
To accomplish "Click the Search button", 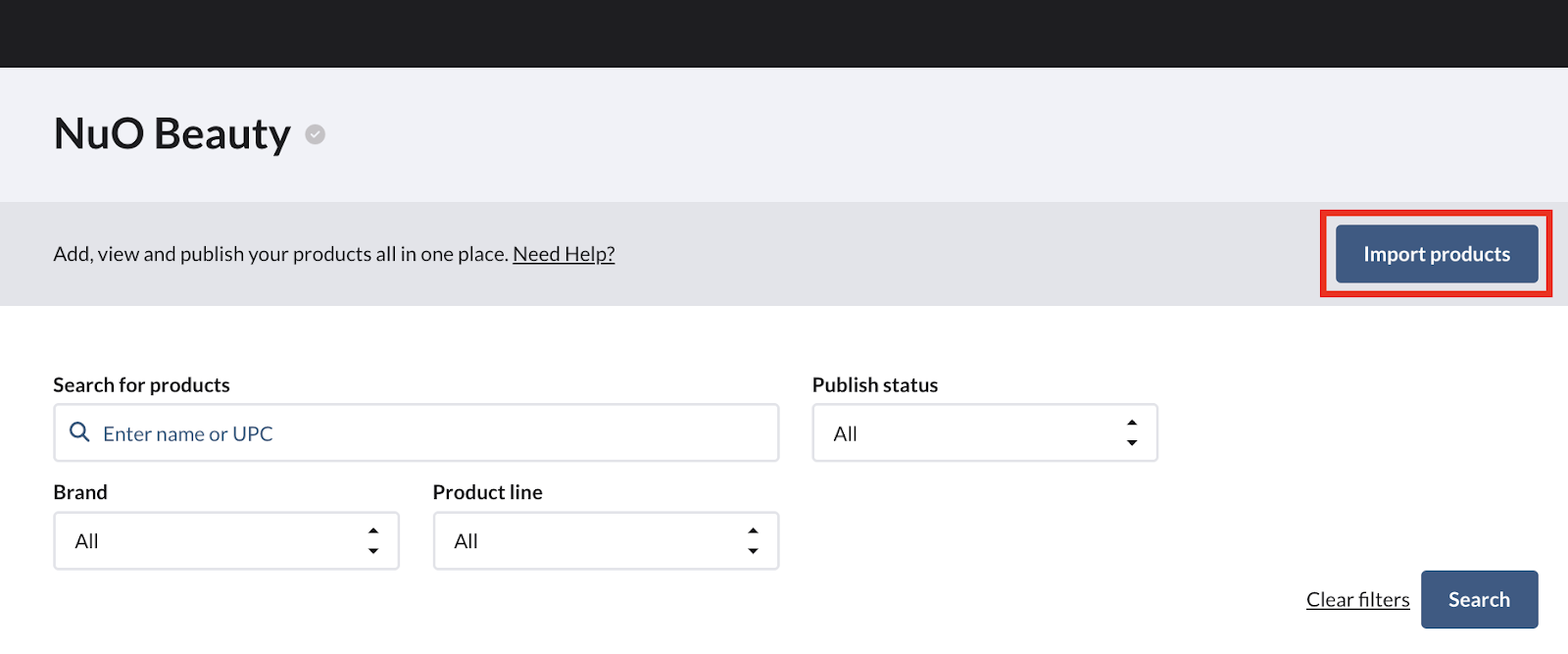I will click(x=1479, y=599).
